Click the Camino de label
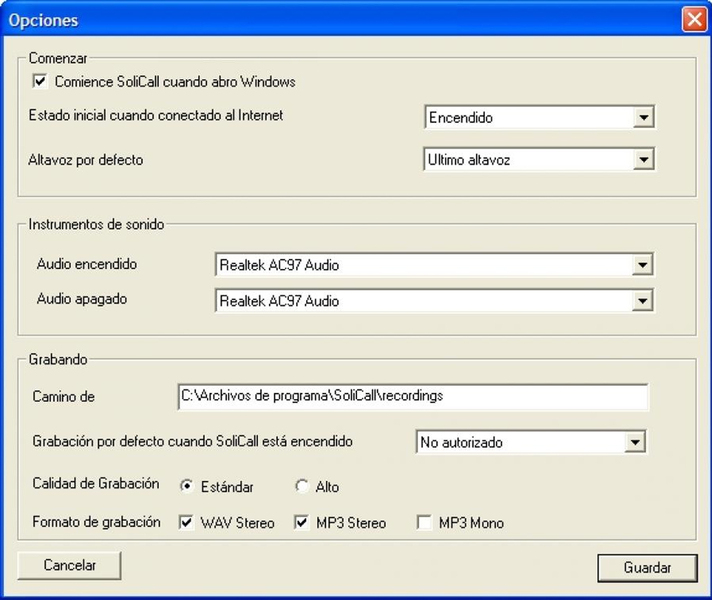Image resolution: width=712 pixels, height=600 pixels. tap(64, 397)
